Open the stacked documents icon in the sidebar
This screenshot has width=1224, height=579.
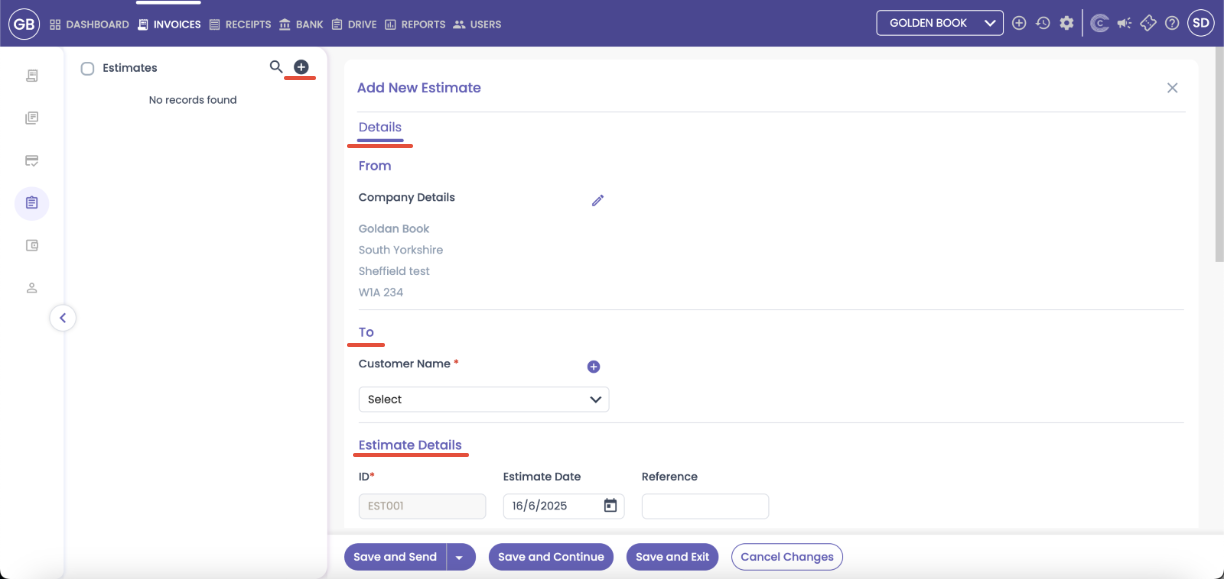(x=32, y=118)
